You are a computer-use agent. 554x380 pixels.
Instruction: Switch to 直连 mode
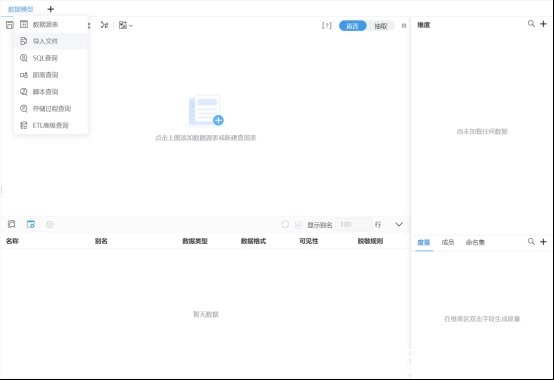pyautogui.click(x=352, y=26)
